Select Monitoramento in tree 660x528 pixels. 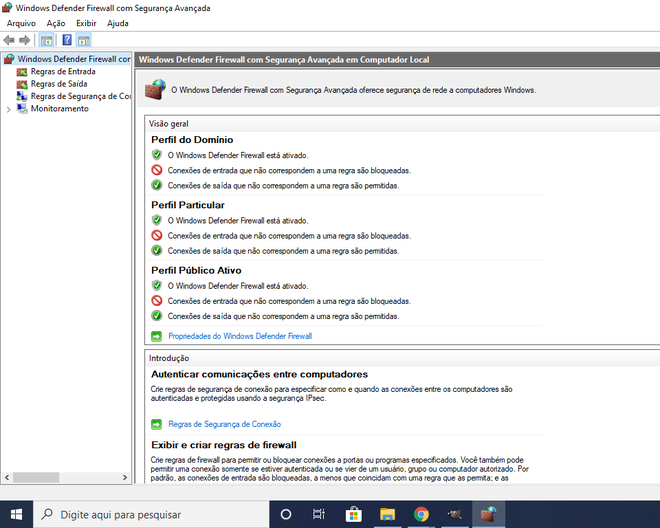click(x=60, y=109)
